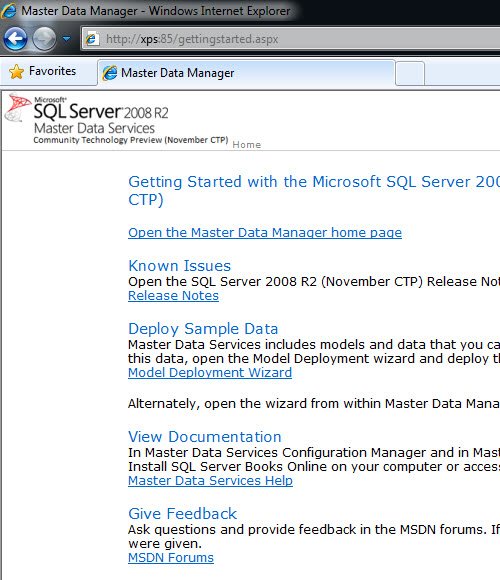
Task: Open the Release Notes link
Action: coord(173,296)
